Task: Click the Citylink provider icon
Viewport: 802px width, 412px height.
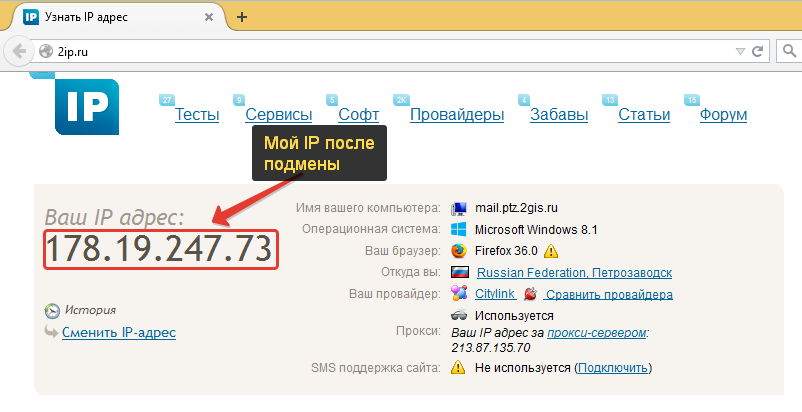Action: click(x=459, y=293)
